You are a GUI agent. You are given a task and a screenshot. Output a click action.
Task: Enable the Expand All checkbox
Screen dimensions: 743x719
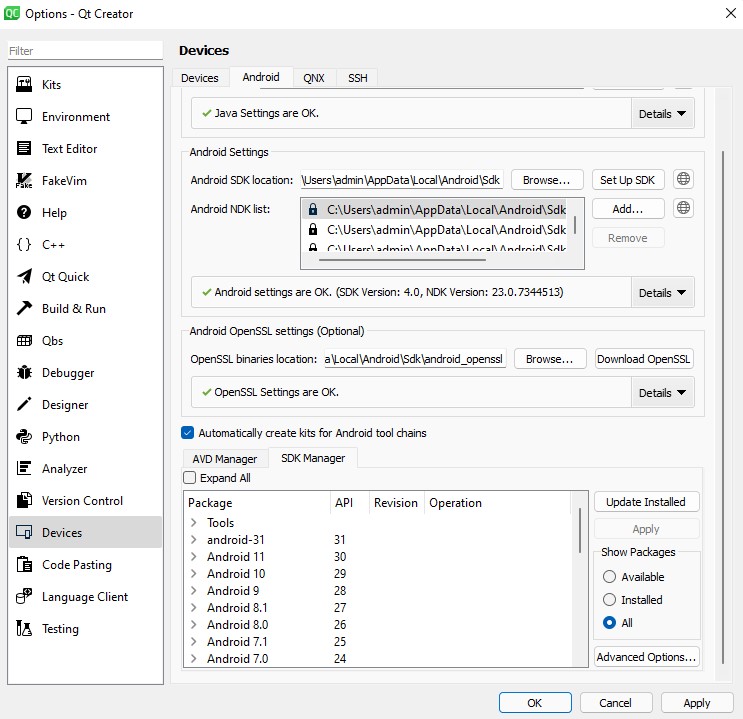pyautogui.click(x=190, y=478)
